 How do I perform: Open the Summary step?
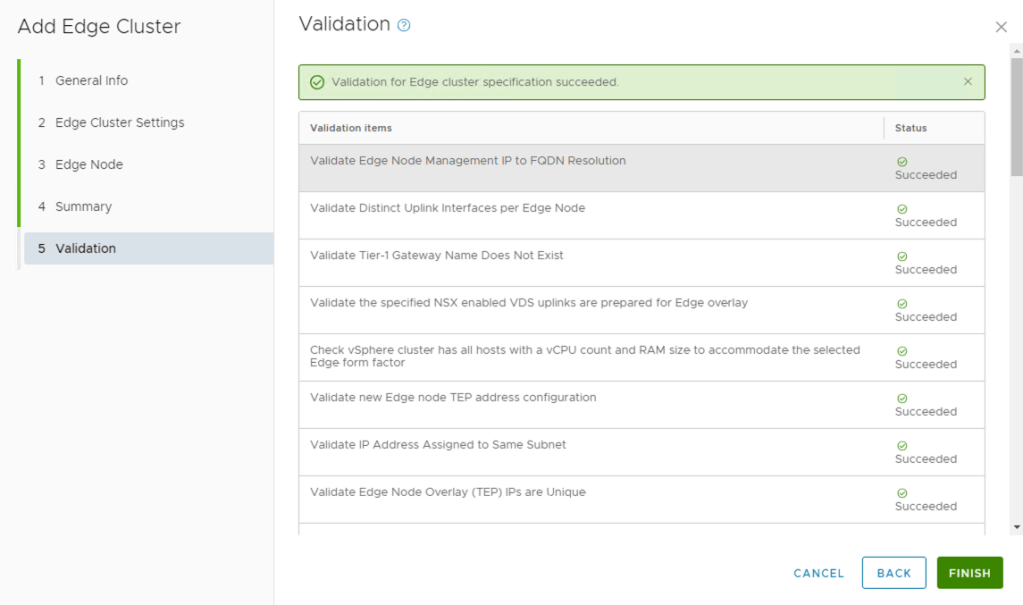[83, 206]
